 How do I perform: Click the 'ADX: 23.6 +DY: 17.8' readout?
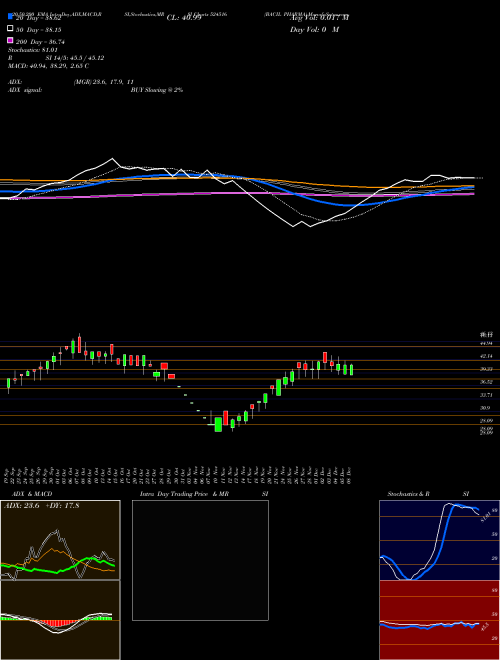coord(41,506)
